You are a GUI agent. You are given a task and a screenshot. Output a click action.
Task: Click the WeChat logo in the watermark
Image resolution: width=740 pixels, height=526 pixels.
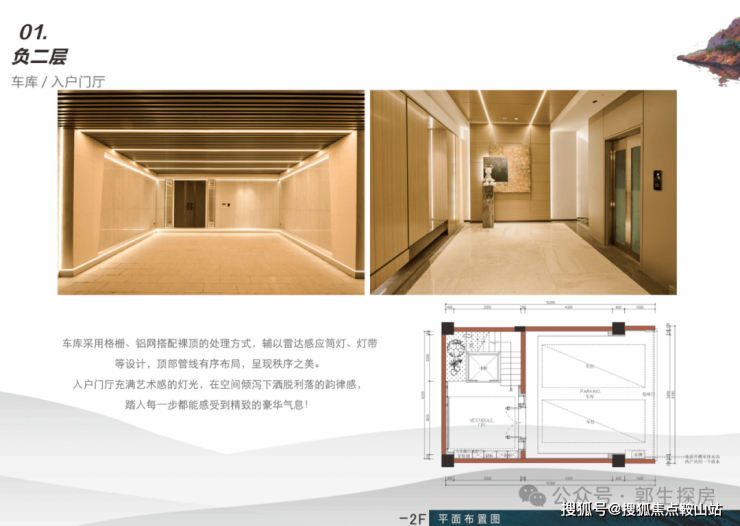[x=532, y=495]
